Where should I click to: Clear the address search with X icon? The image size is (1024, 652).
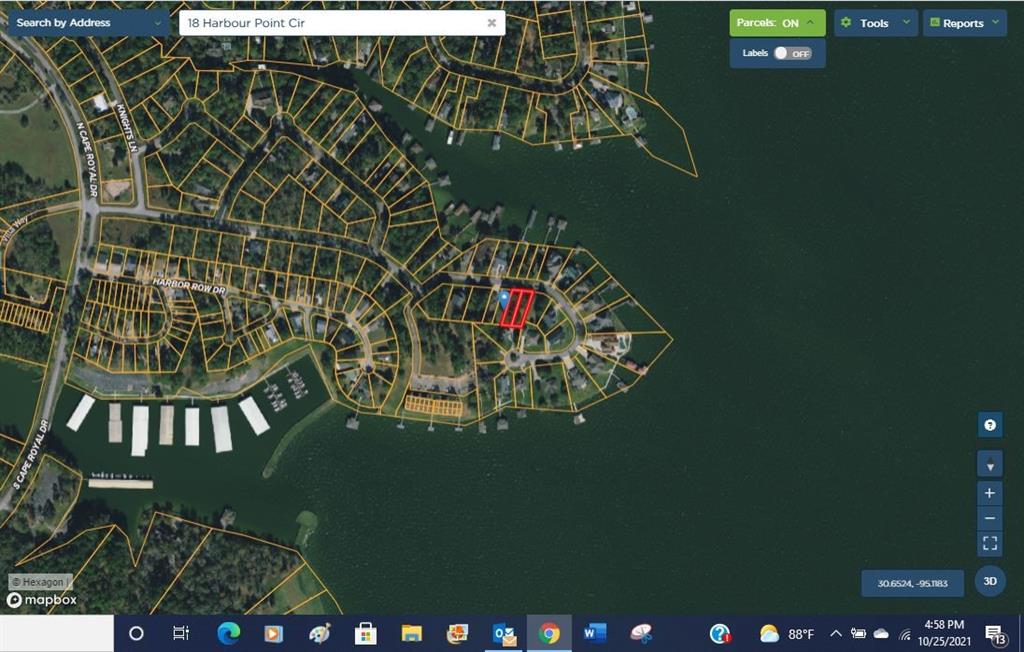(491, 23)
